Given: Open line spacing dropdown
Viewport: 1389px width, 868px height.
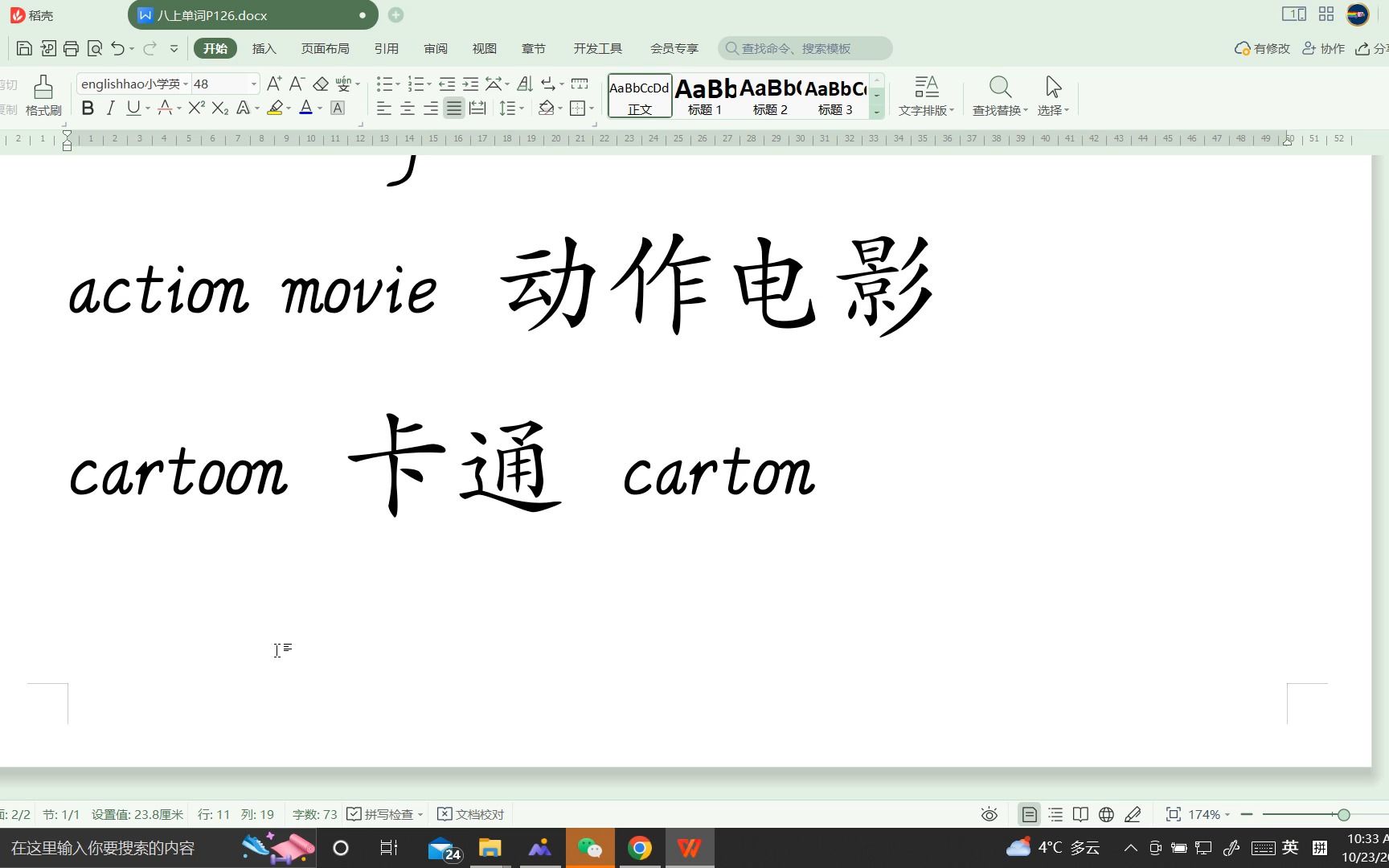Looking at the screenshot, I should click(522, 108).
